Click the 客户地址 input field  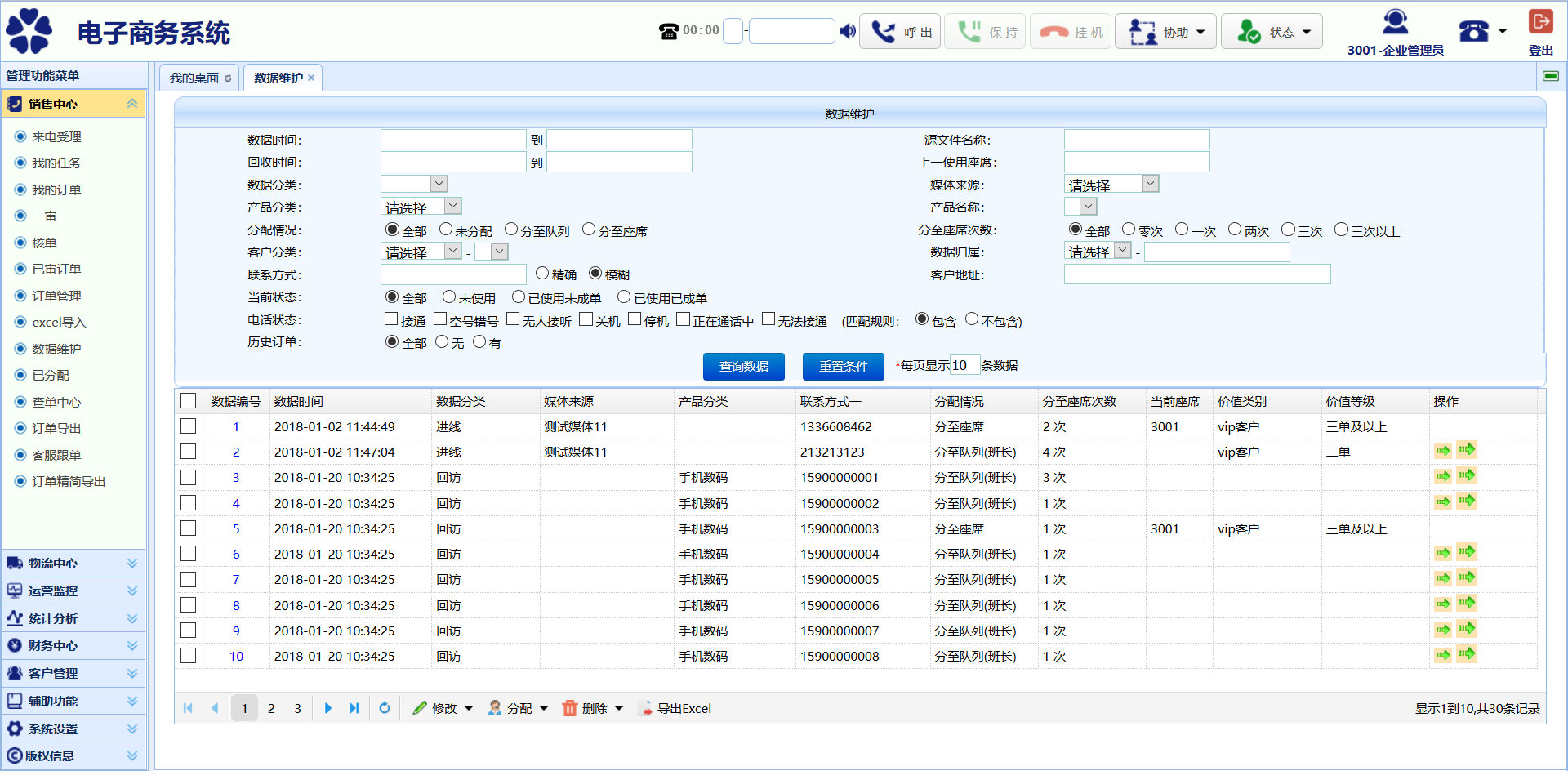pos(1197,274)
